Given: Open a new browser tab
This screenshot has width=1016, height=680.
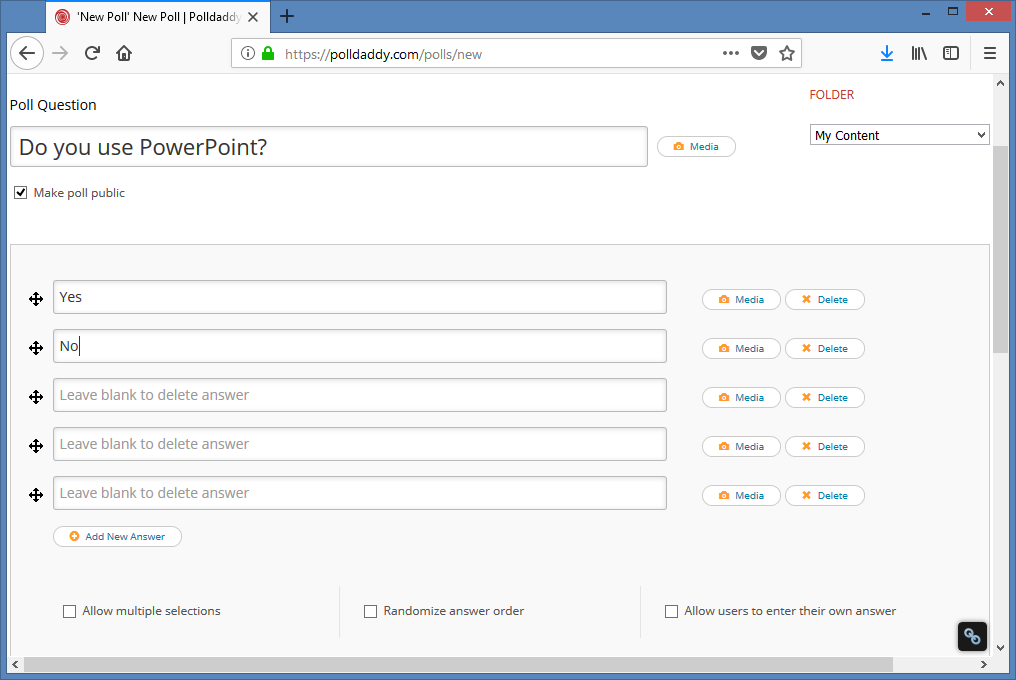Looking at the screenshot, I should (287, 16).
